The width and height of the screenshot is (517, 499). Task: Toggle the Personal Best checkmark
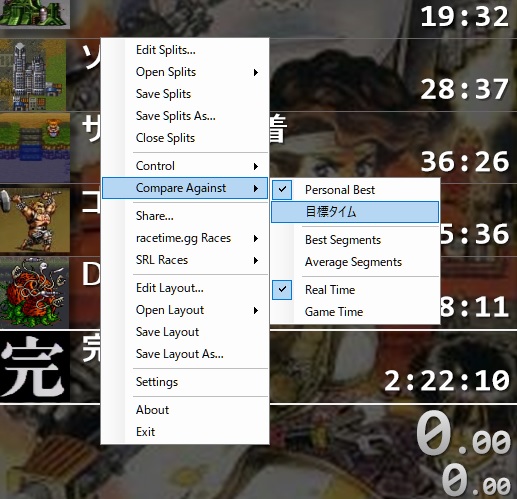(282, 190)
